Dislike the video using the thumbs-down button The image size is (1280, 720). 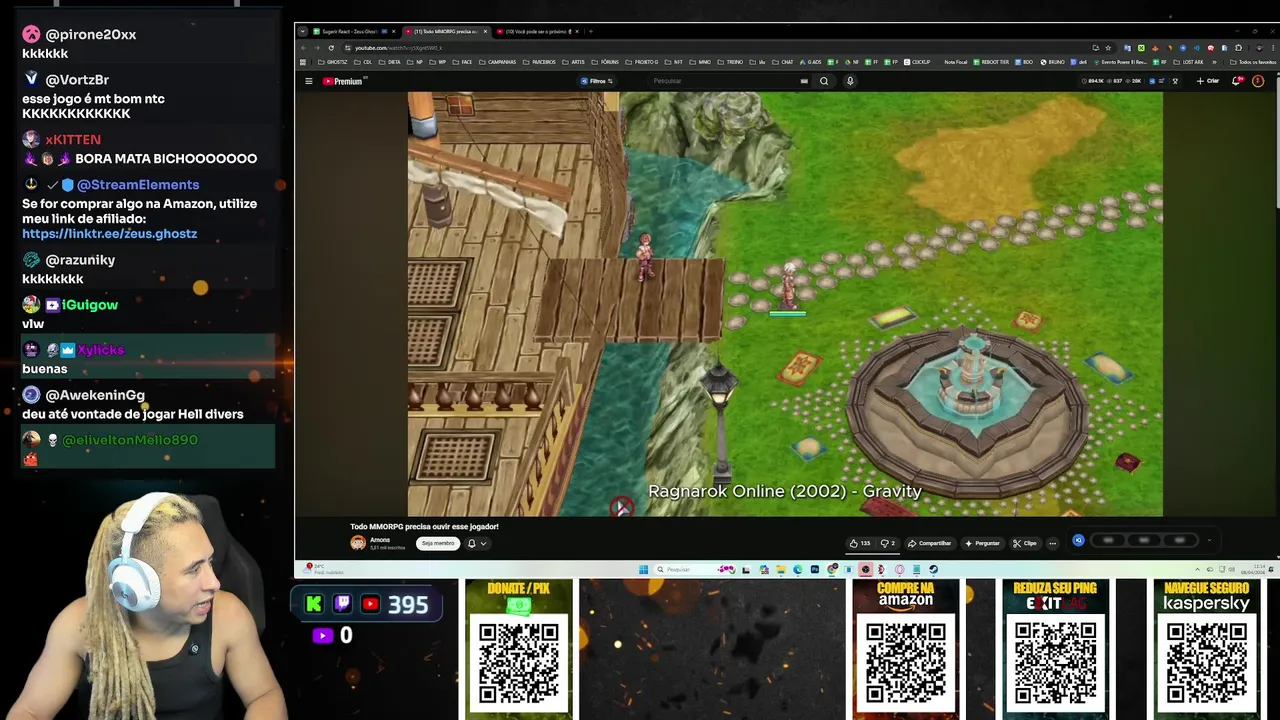pos(886,543)
